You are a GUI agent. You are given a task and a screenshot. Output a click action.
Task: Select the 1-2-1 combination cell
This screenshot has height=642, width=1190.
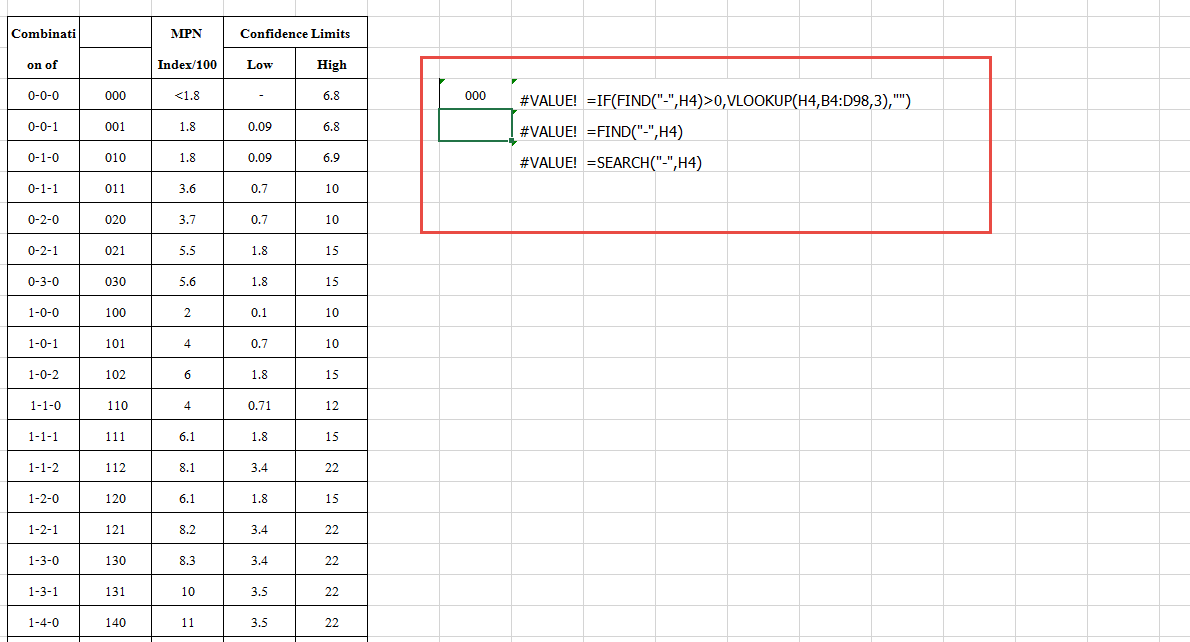(43, 530)
